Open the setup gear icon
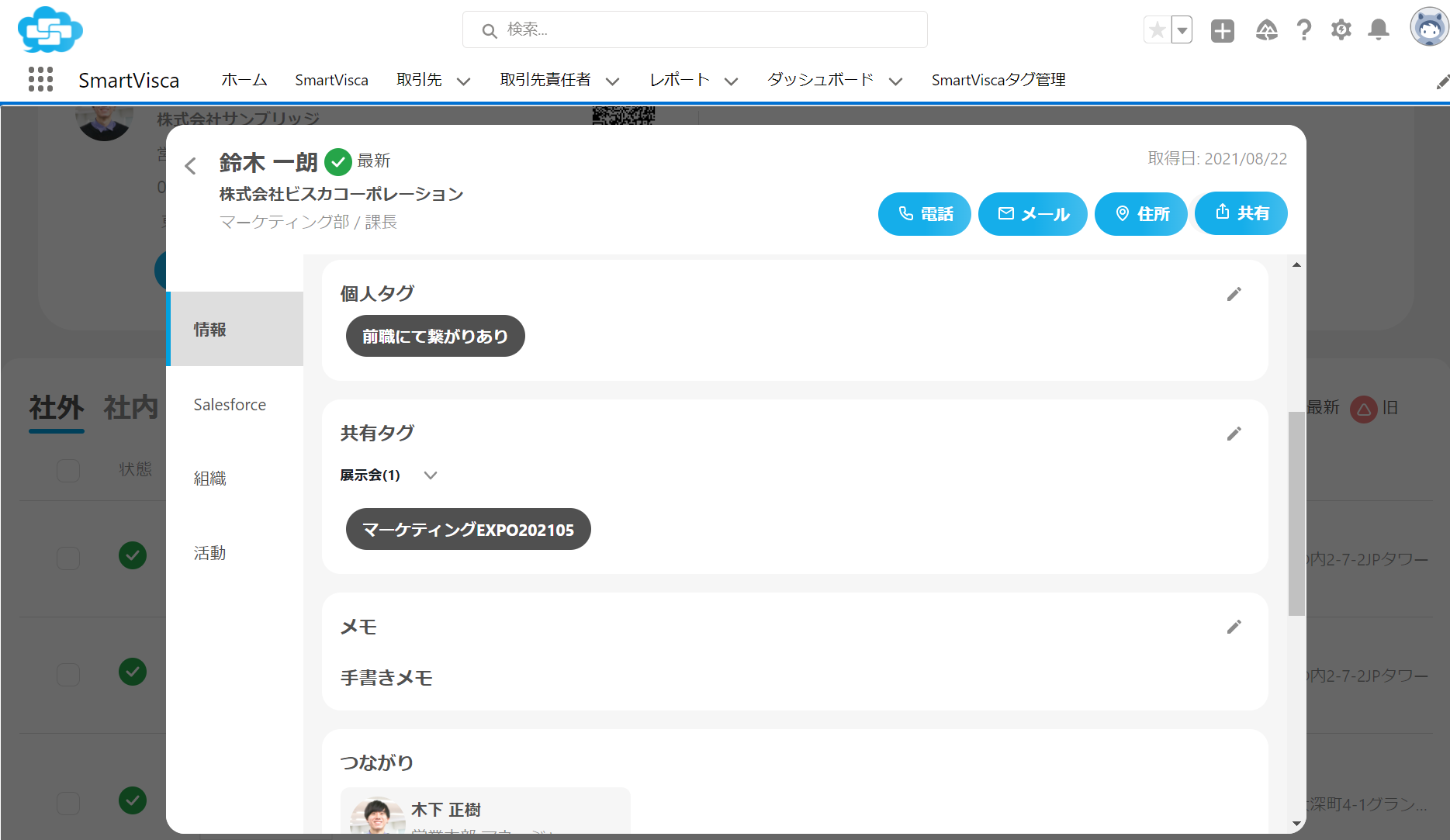The width and height of the screenshot is (1450, 840). coord(1341,30)
